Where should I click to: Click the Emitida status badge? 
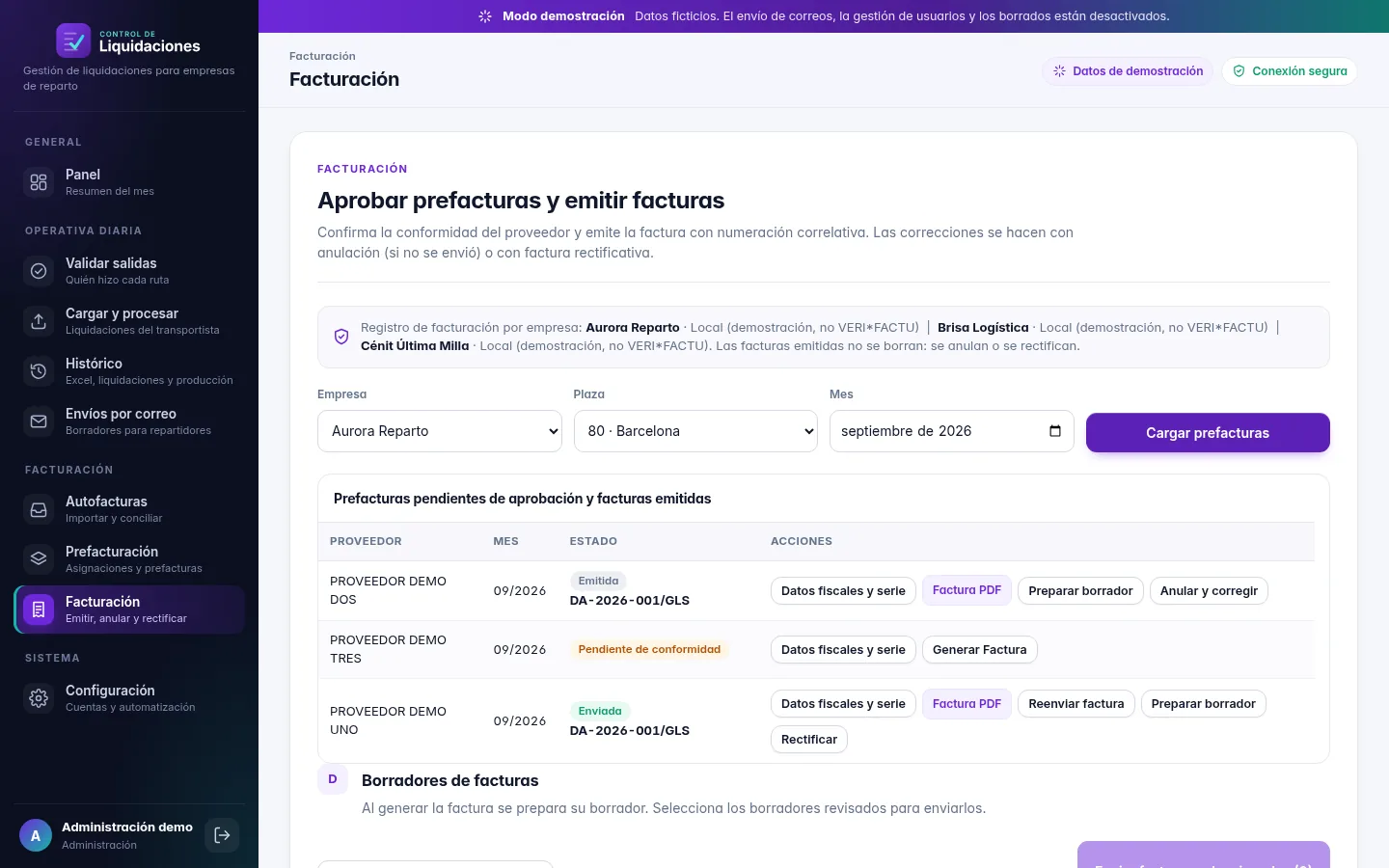click(598, 581)
